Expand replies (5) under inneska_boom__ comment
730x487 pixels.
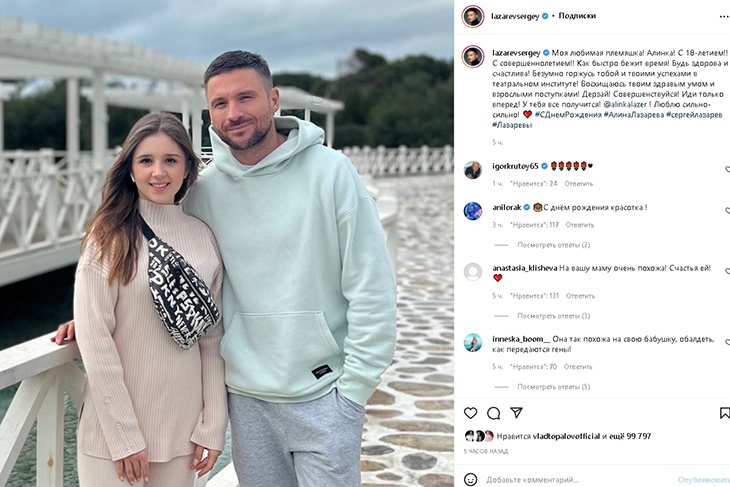[553, 387]
